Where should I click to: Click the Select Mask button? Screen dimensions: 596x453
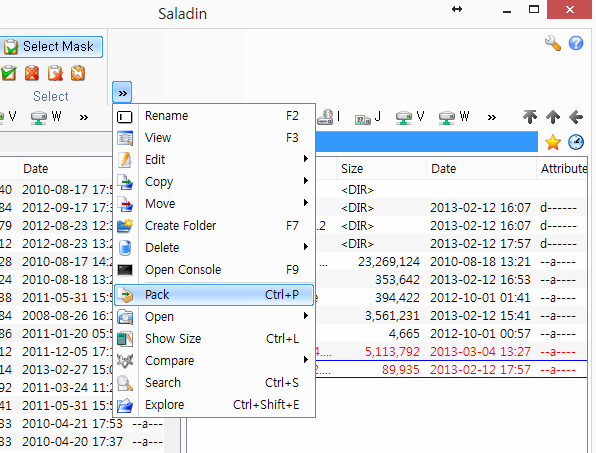pos(50,47)
